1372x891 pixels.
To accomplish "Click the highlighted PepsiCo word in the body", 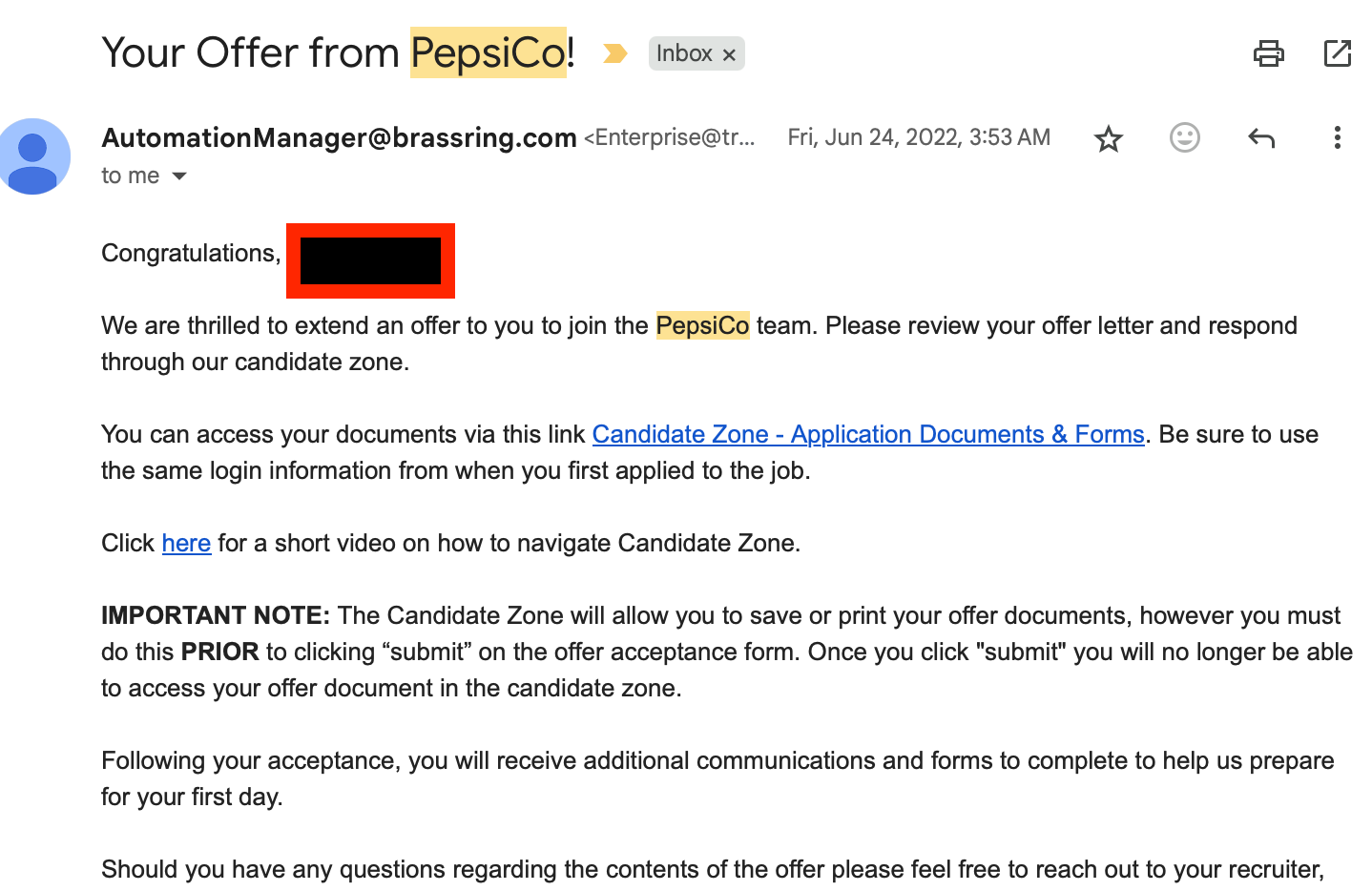I will 702,326.
